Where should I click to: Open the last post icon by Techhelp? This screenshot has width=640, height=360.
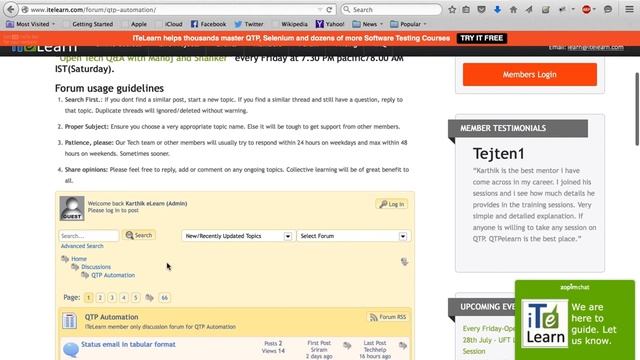(x=403, y=346)
